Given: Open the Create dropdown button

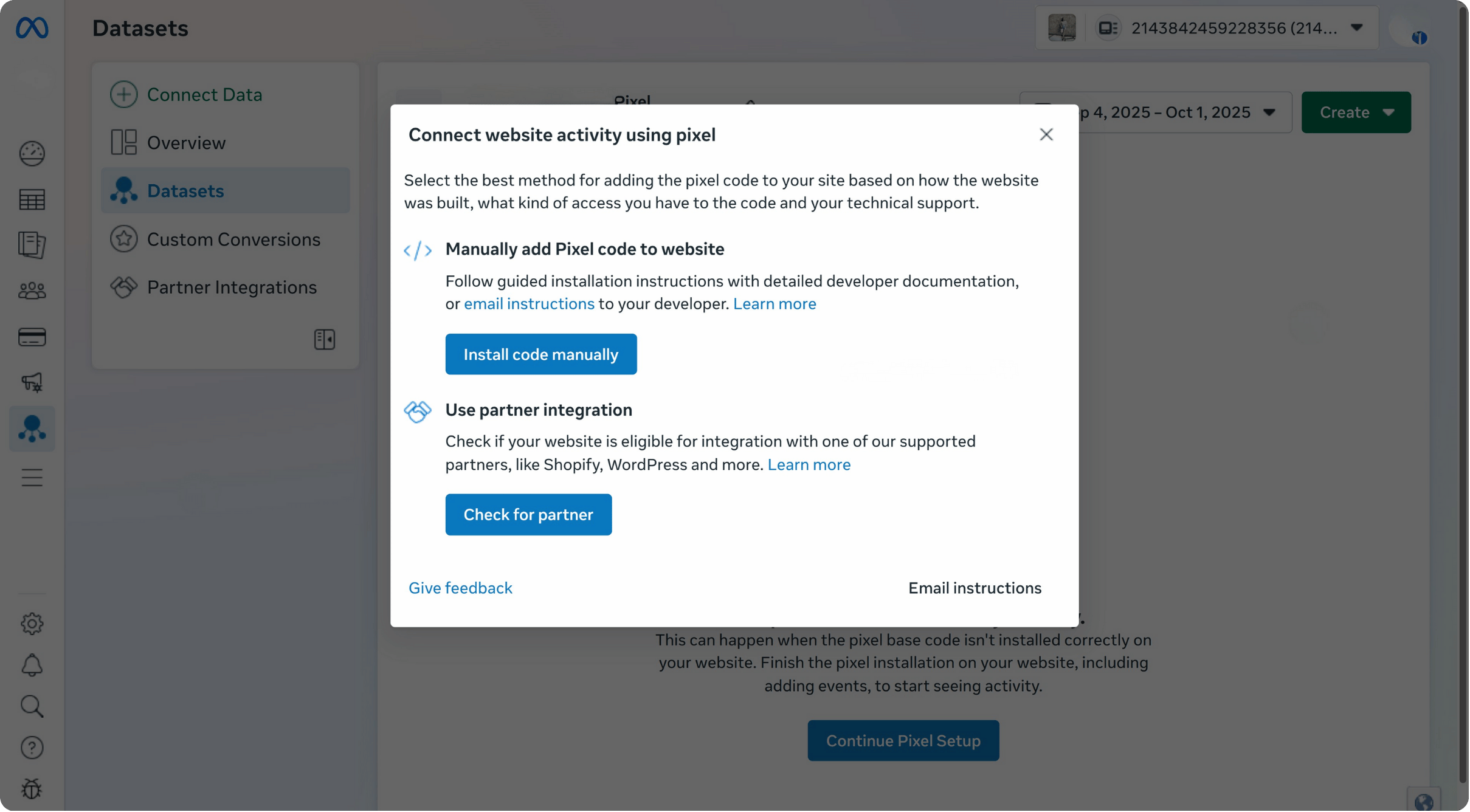Looking at the screenshot, I should tap(1355, 112).
